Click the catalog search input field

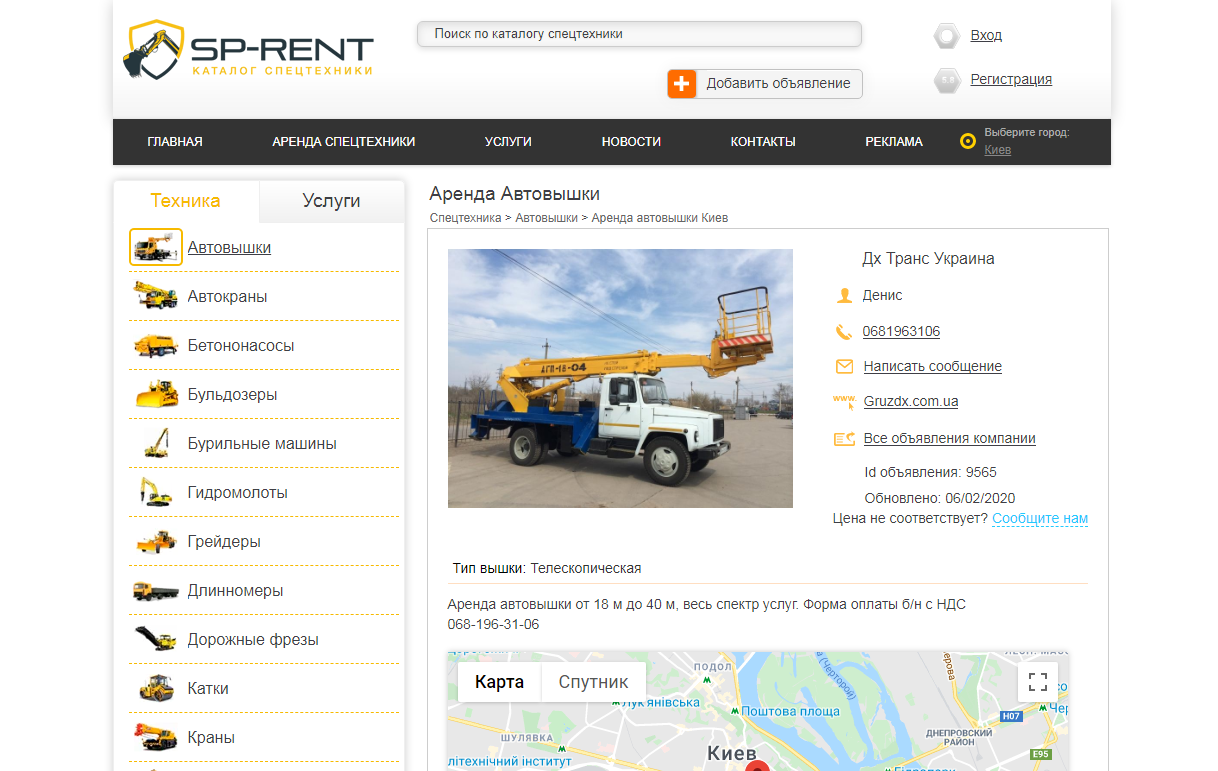(x=638, y=34)
